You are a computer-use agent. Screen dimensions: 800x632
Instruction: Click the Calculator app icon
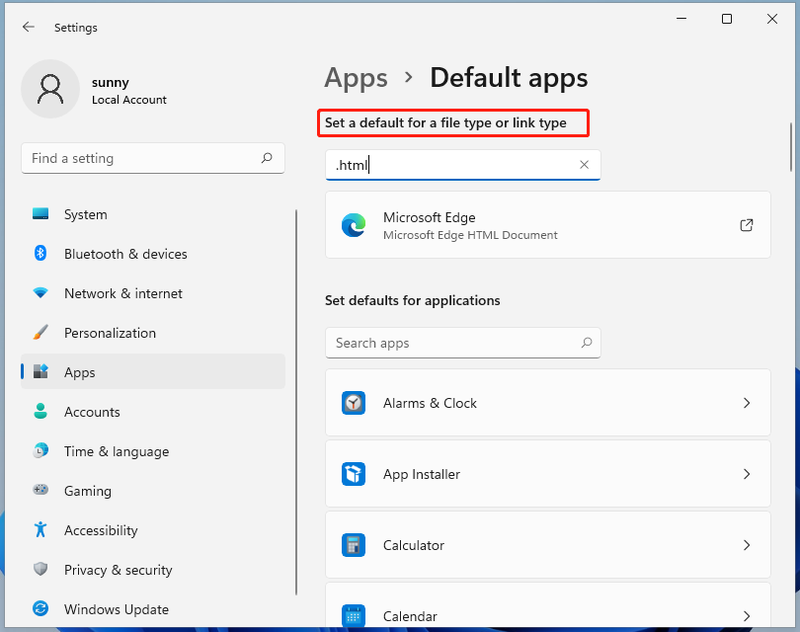(x=354, y=545)
